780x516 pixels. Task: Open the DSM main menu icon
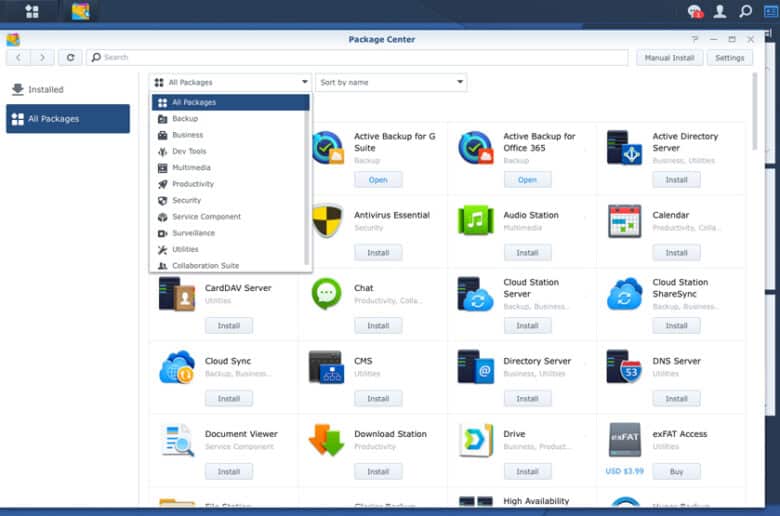click(32, 11)
